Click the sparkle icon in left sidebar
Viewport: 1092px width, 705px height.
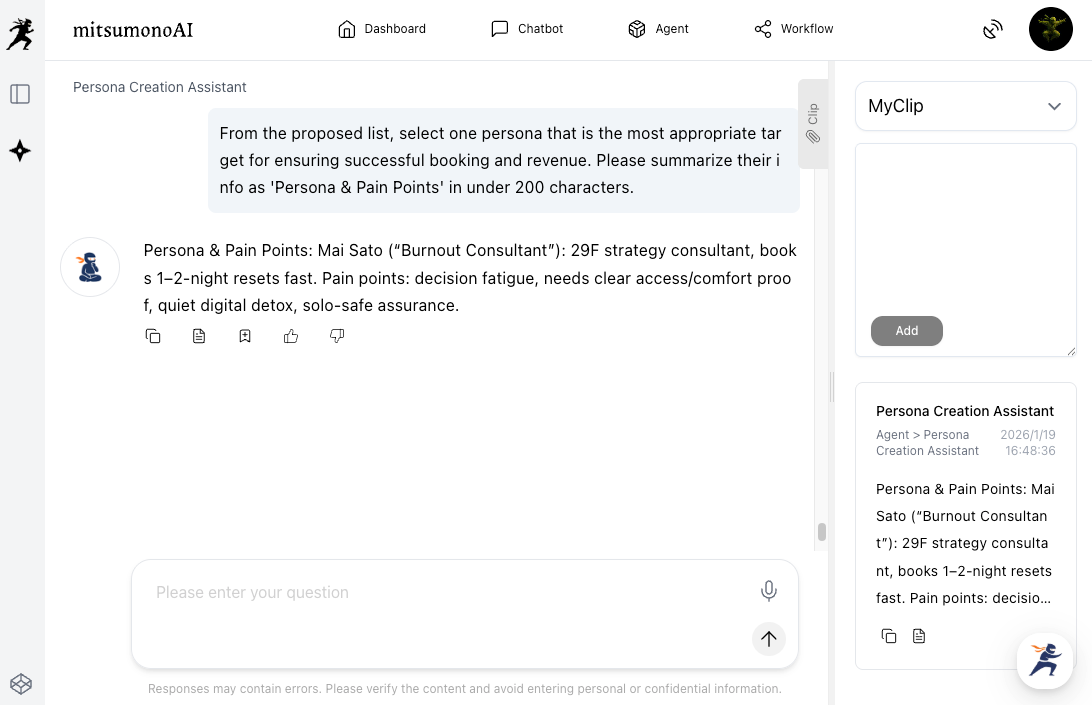click(x=20, y=151)
